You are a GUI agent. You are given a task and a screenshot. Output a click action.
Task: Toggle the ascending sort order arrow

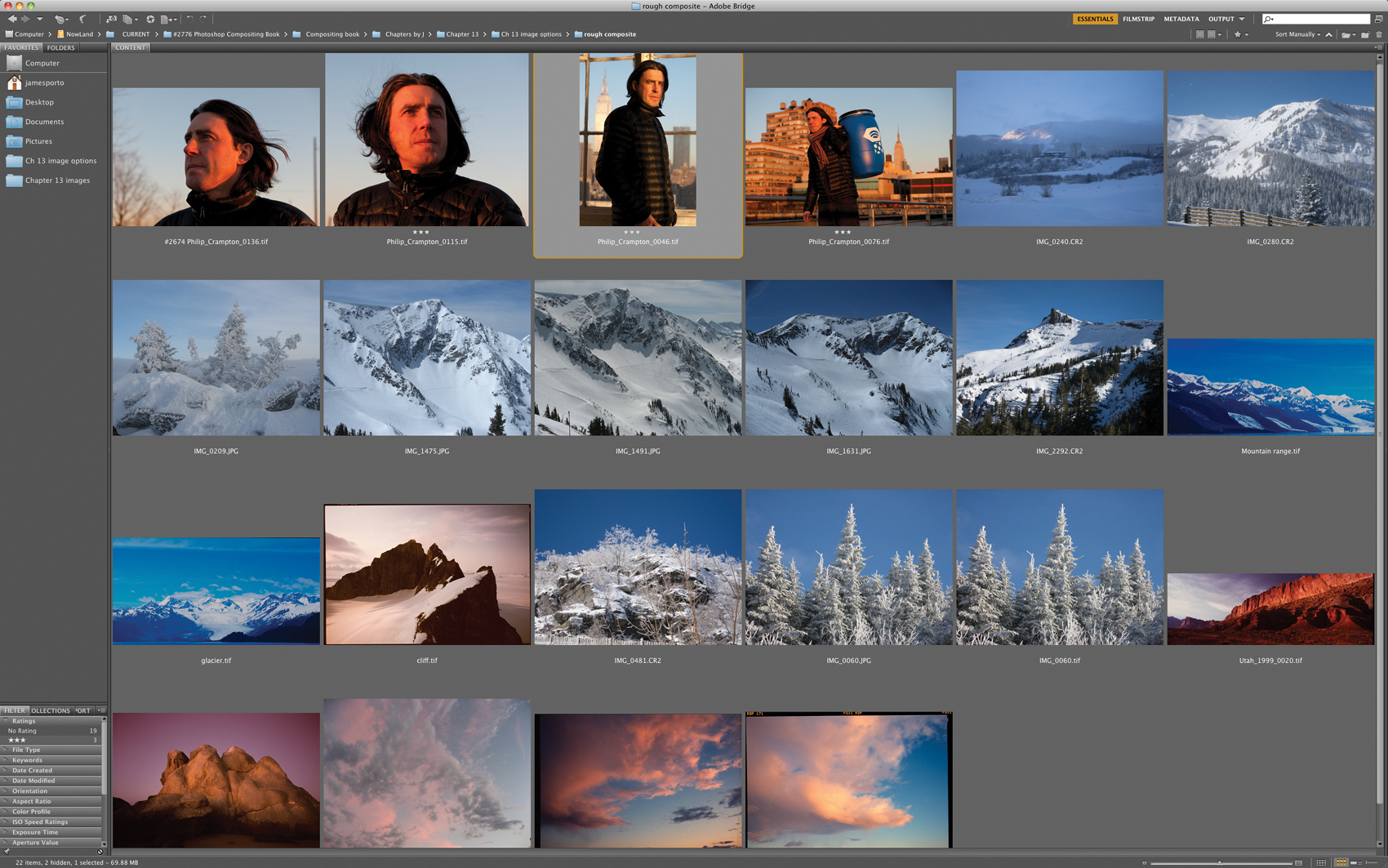pos(1328,34)
